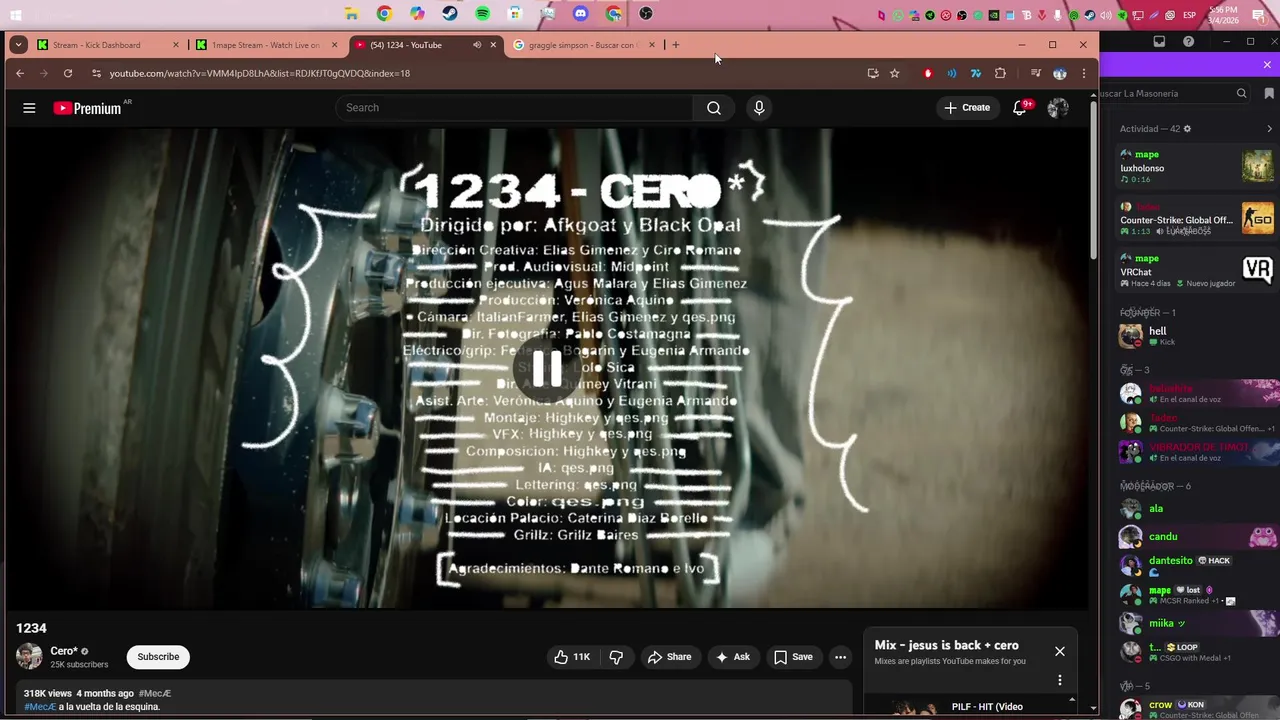Open Ask AI about this video
The image size is (1280, 720).
[733, 657]
